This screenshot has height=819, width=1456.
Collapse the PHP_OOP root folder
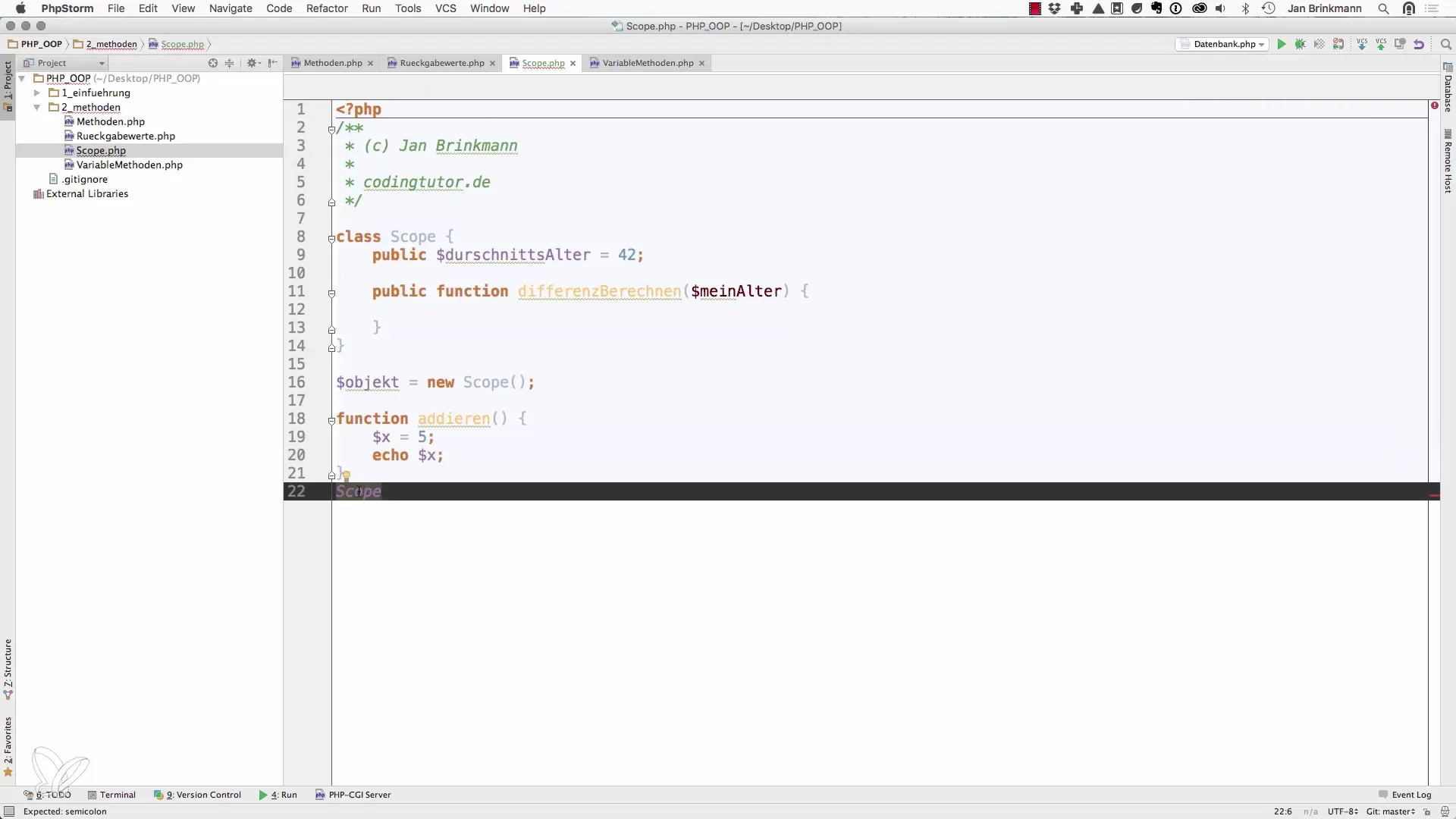pos(23,78)
